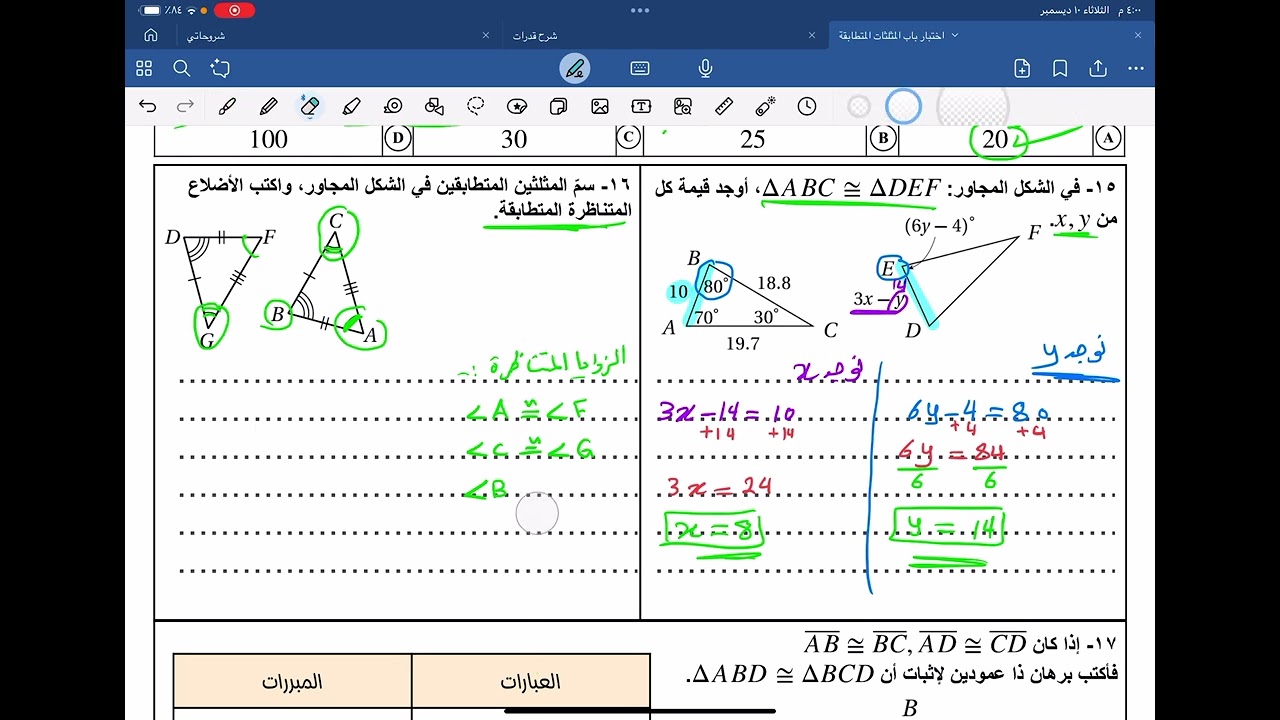The height and width of the screenshot is (720, 1280).
Task: Switch to the شروحاتي tab
Action: [206, 35]
